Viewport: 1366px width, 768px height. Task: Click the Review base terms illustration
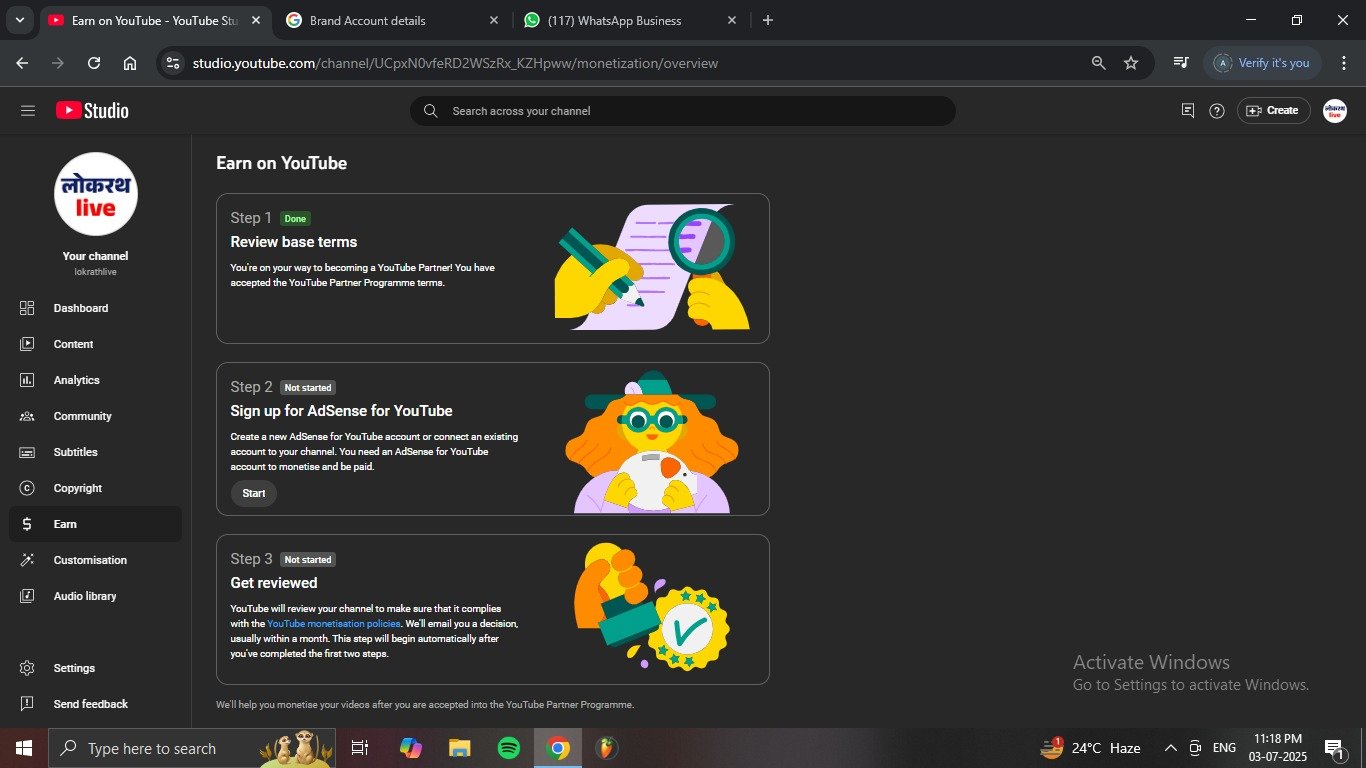coord(653,267)
